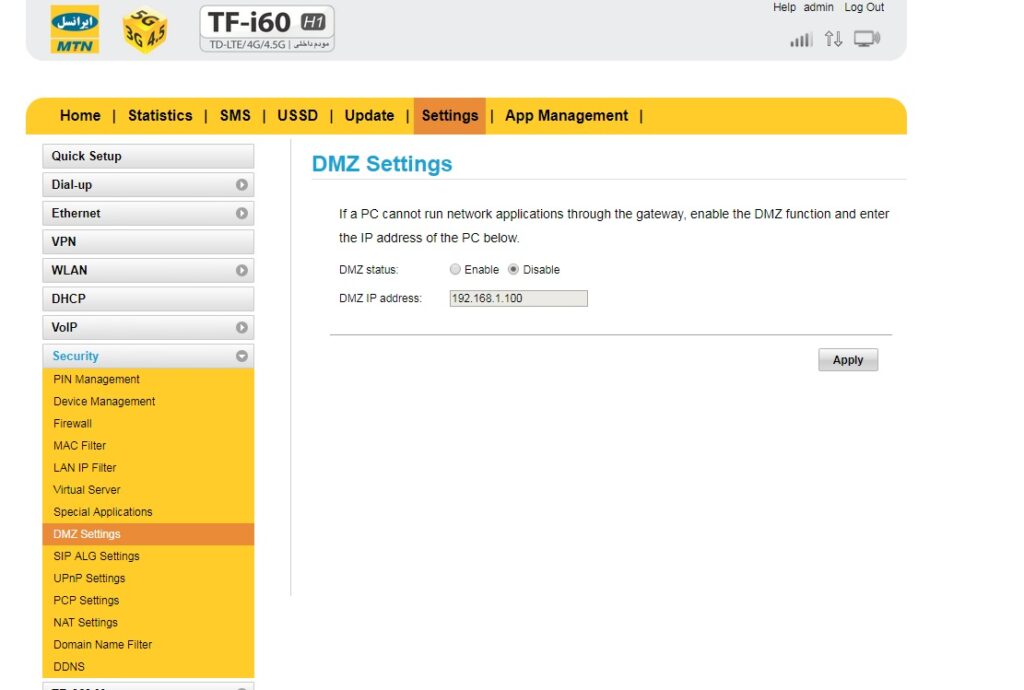Click the 'DMZ status:' label
Viewport: 1024px width, 690px height.
368,270
